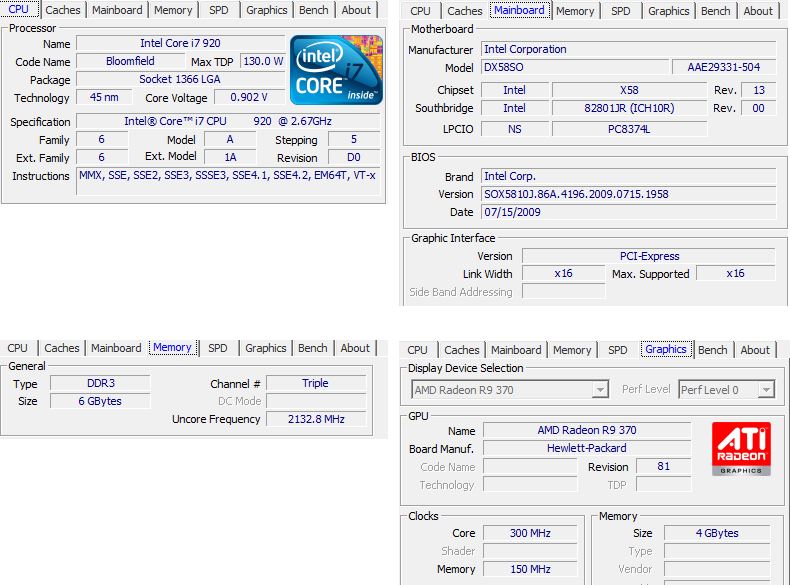Click the 4 GBytes GPU memory size
Image resolution: width=790 pixels, height=585 pixels.
click(717, 533)
